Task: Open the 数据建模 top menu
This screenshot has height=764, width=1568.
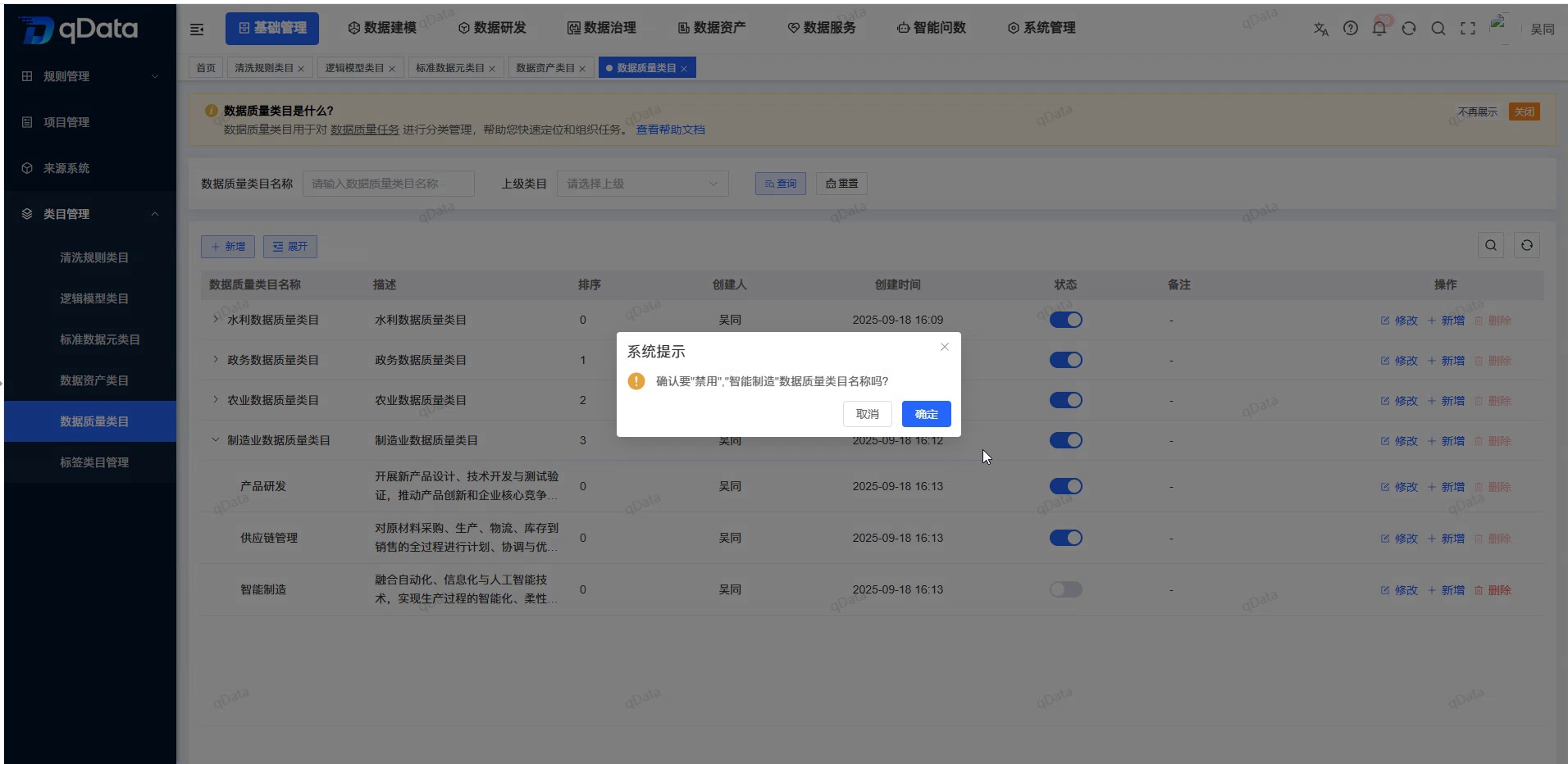Action: pos(382,28)
